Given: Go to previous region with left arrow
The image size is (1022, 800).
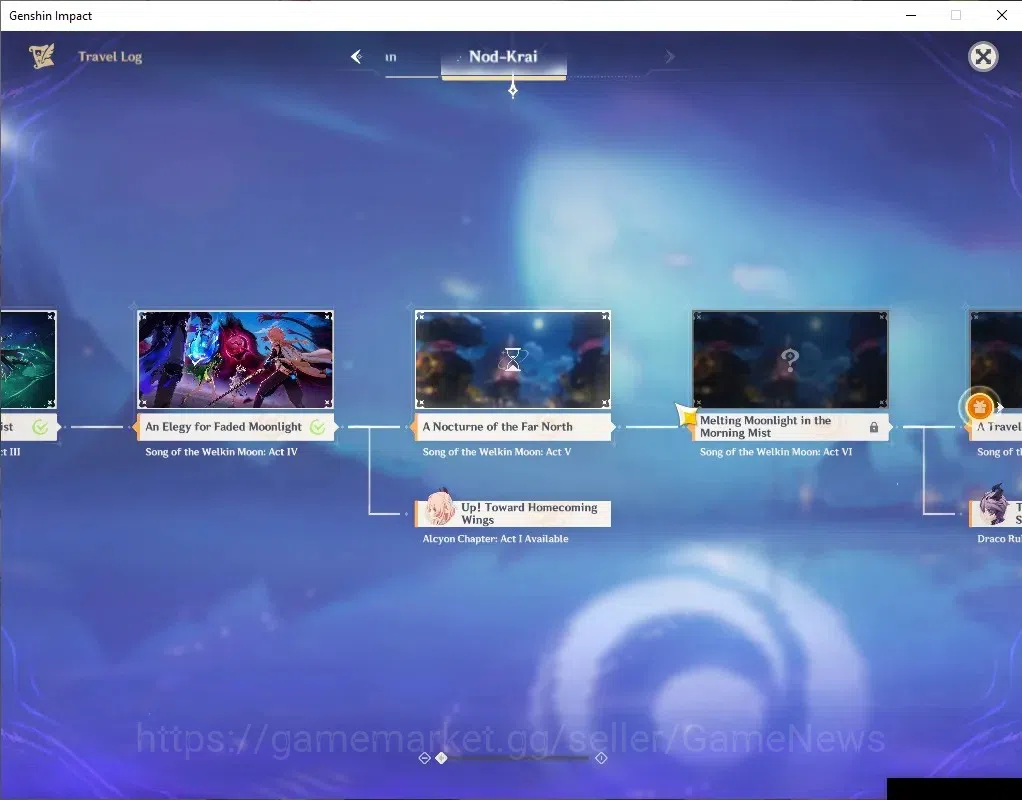Looking at the screenshot, I should 357,57.
